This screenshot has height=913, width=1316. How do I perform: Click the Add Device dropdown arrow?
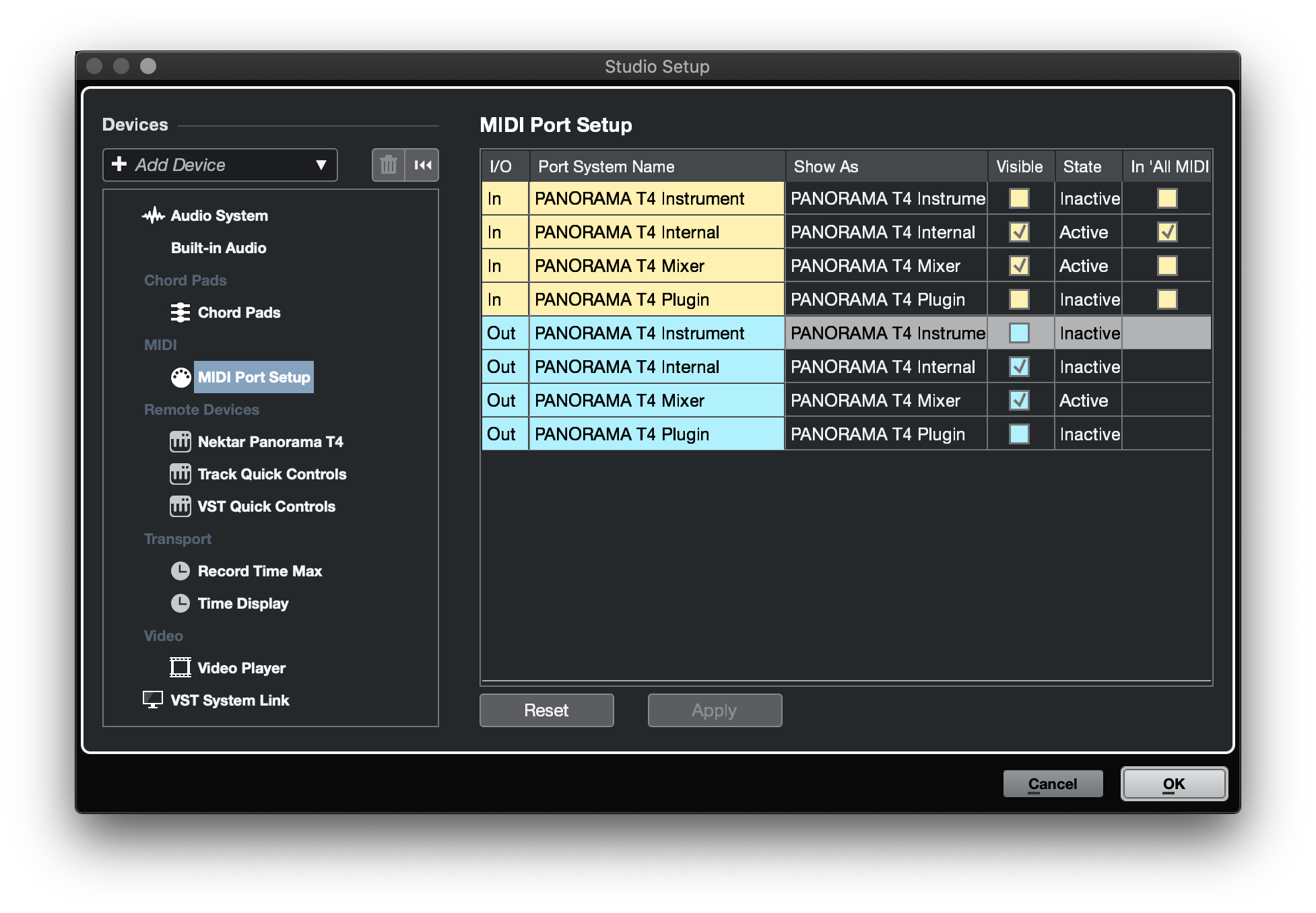pyautogui.click(x=321, y=165)
